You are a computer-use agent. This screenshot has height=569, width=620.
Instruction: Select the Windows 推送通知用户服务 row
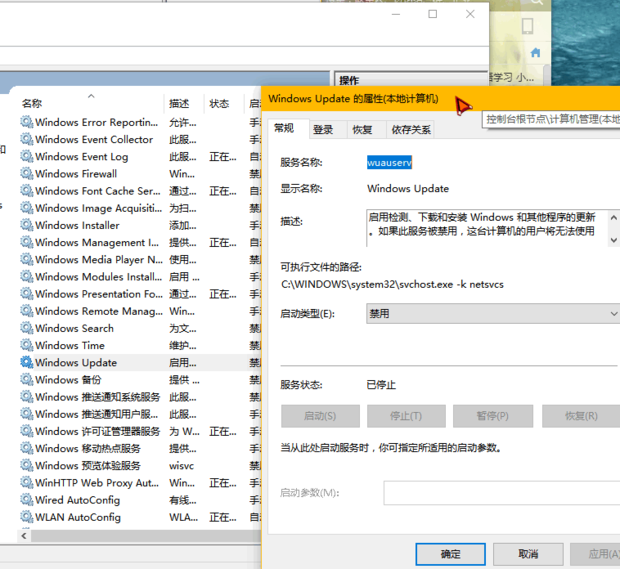coord(140,414)
